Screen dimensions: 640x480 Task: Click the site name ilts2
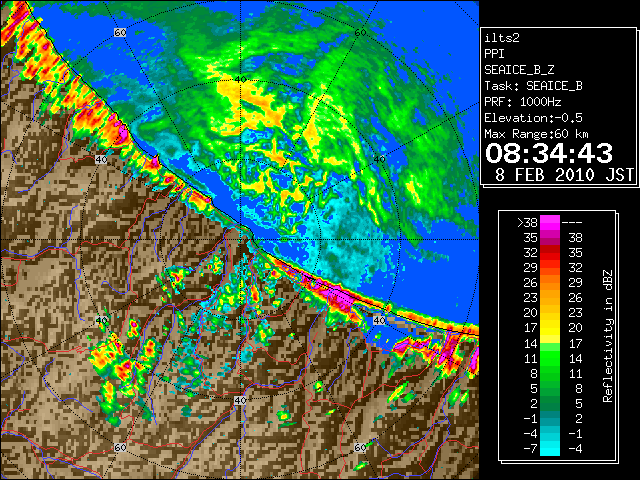pos(502,38)
